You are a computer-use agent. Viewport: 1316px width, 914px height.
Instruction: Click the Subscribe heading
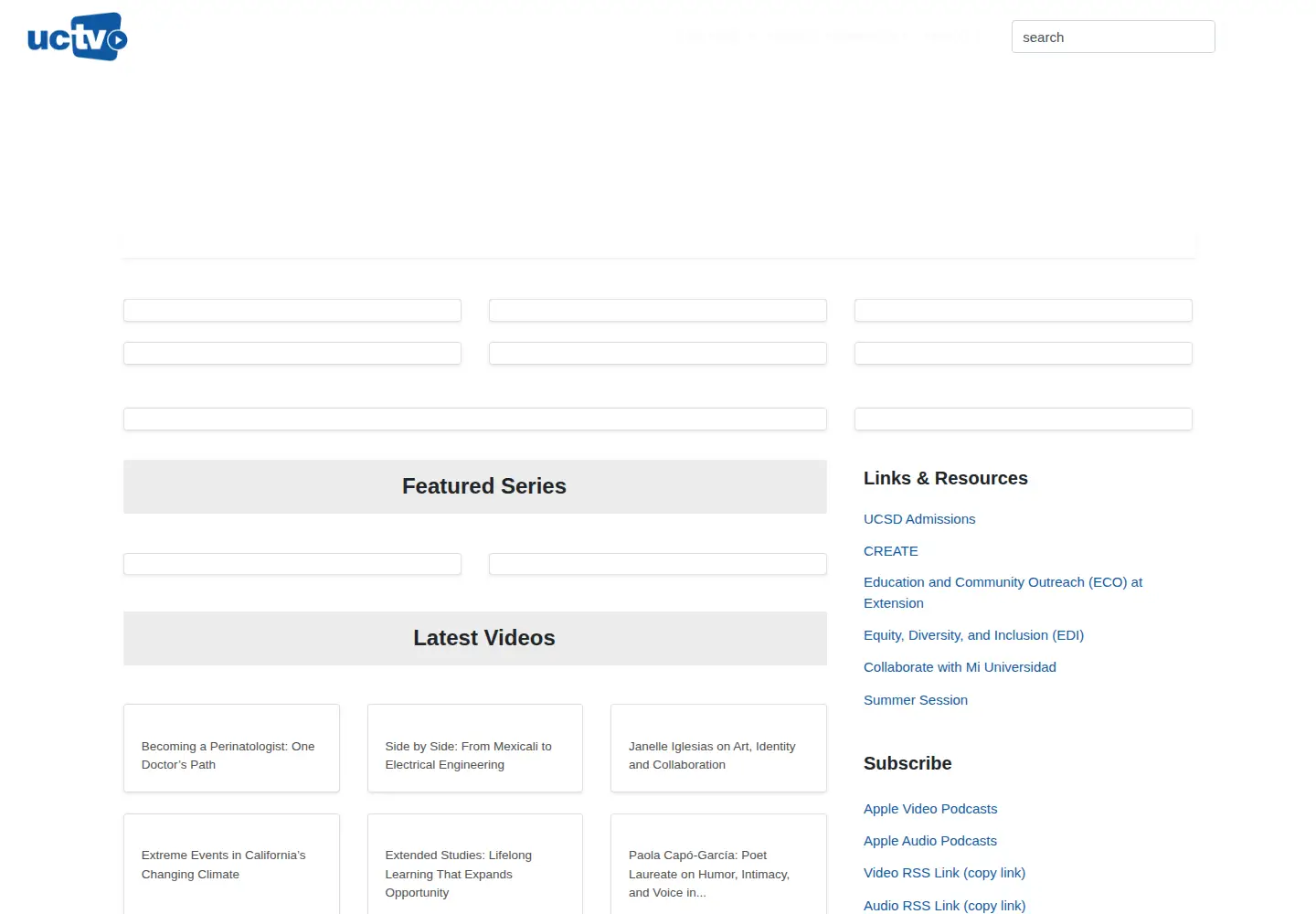click(907, 763)
